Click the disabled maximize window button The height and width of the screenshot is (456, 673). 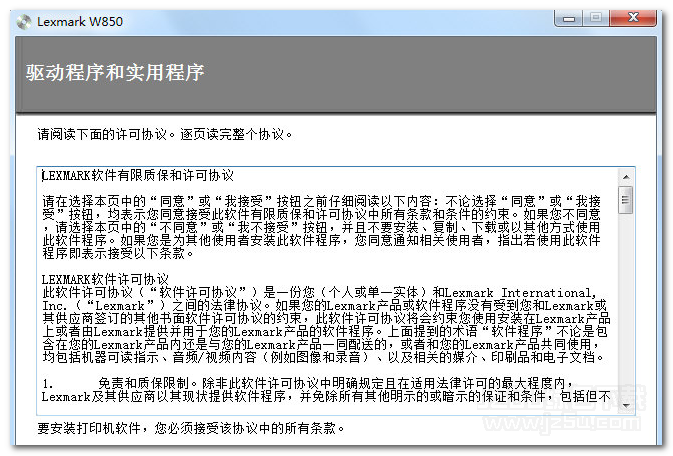click(x=596, y=18)
